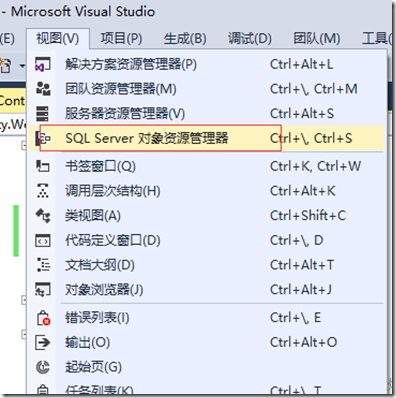Click the error list icon beside 错误列表
396x398 pixels.
43,318
